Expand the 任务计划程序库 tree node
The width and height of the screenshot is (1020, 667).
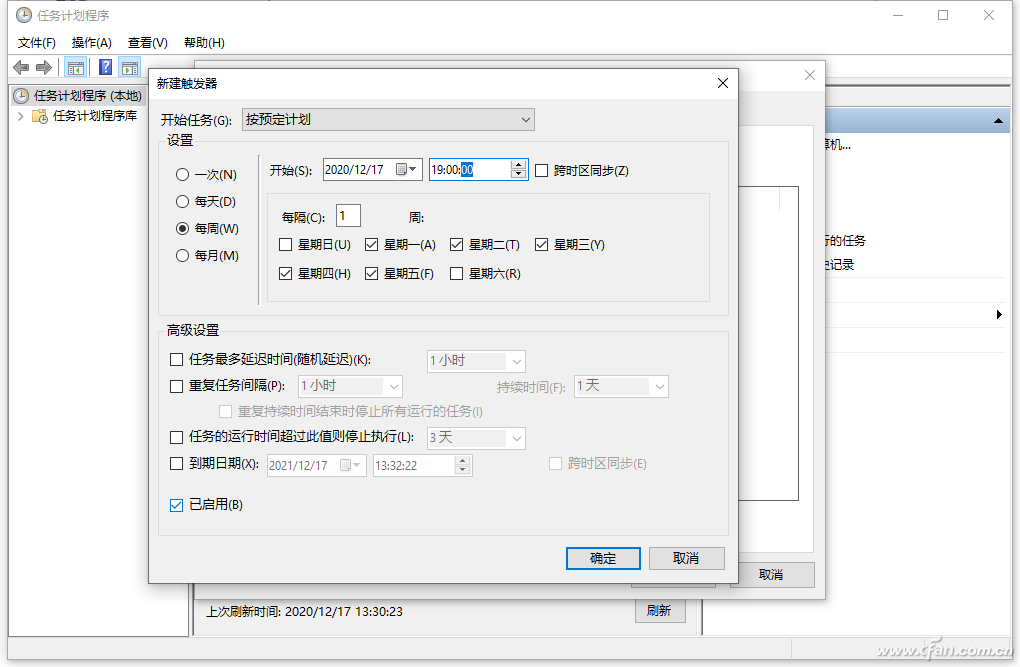point(20,116)
